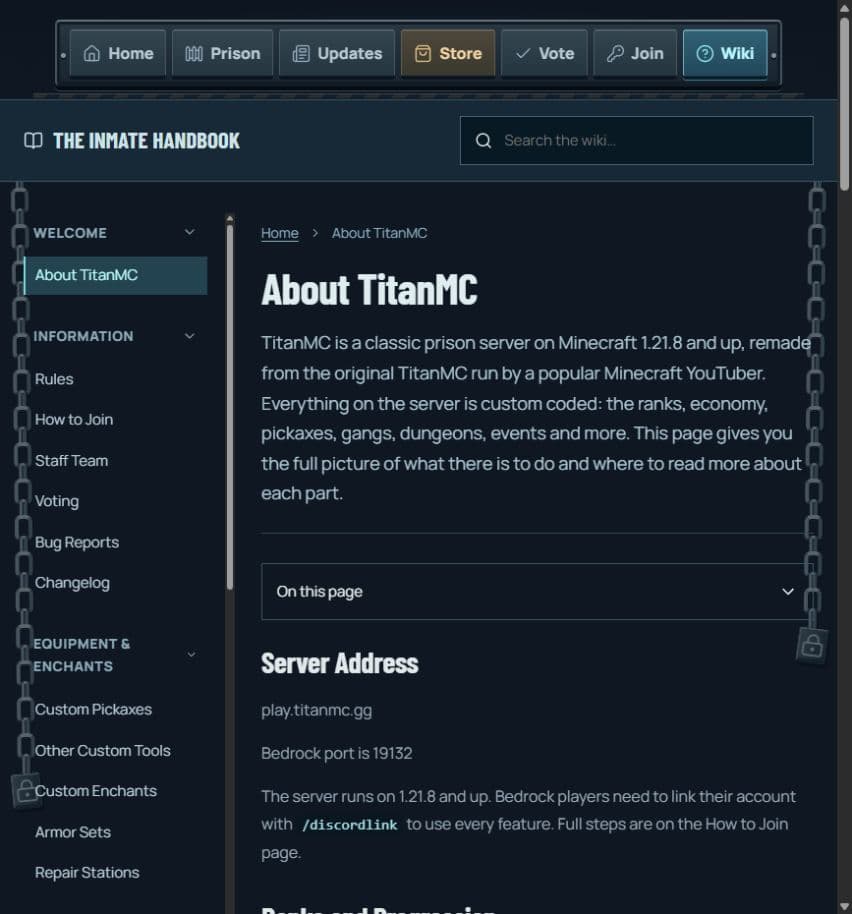Click the /discordlink command text

(x=350, y=825)
